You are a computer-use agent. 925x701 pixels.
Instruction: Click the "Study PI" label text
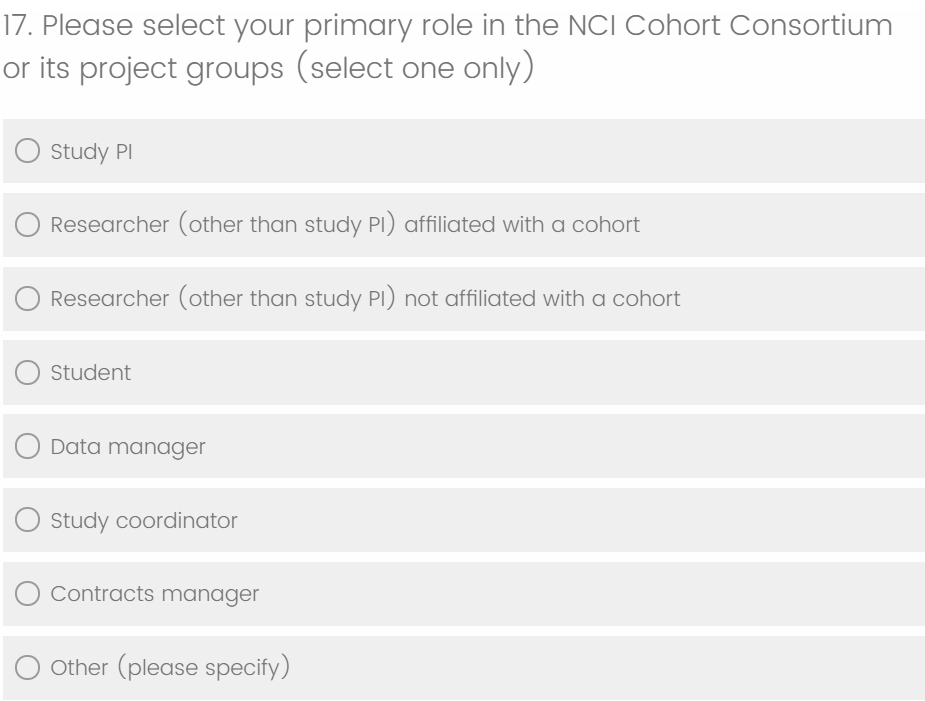(84, 152)
